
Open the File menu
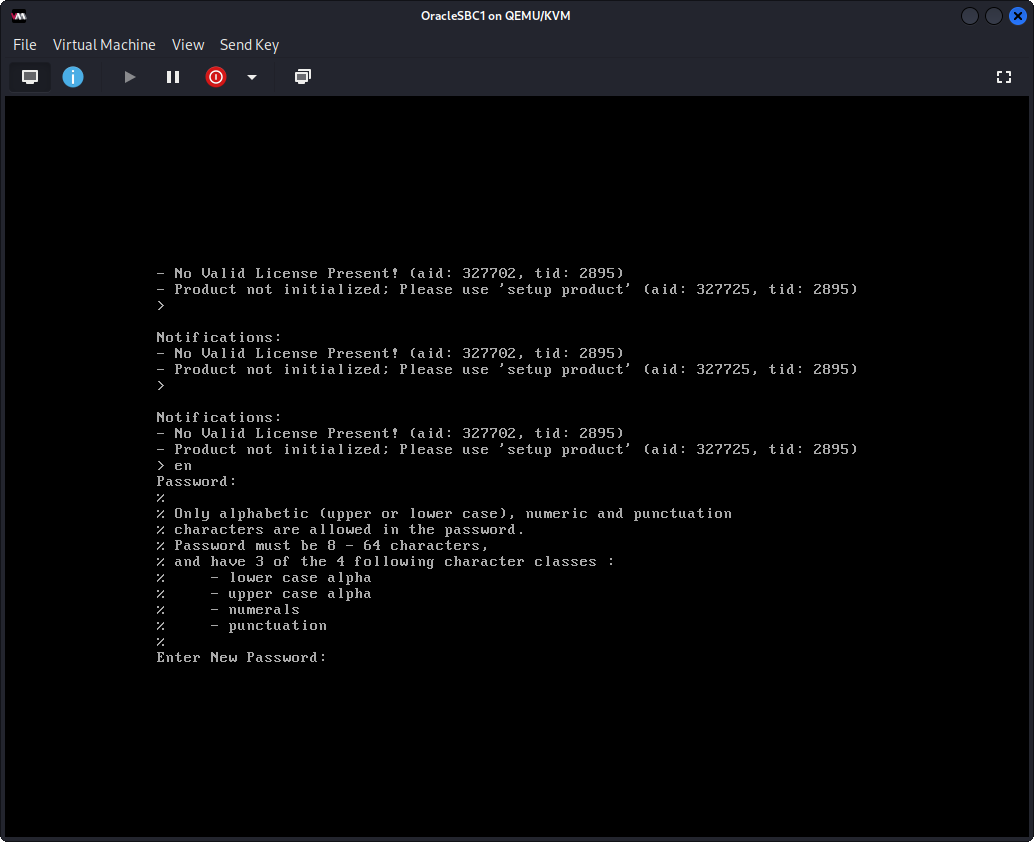tap(25, 45)
